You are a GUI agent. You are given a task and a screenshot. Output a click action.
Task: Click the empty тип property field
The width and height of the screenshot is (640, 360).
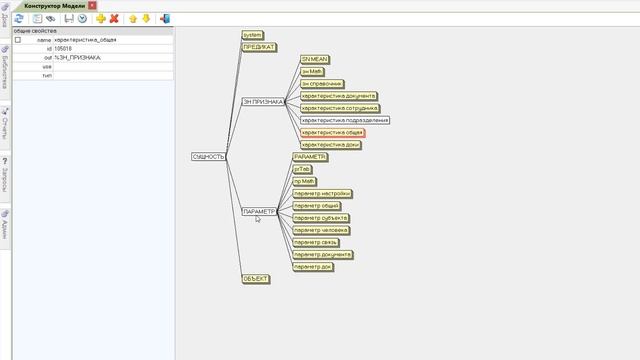point(113,76)
